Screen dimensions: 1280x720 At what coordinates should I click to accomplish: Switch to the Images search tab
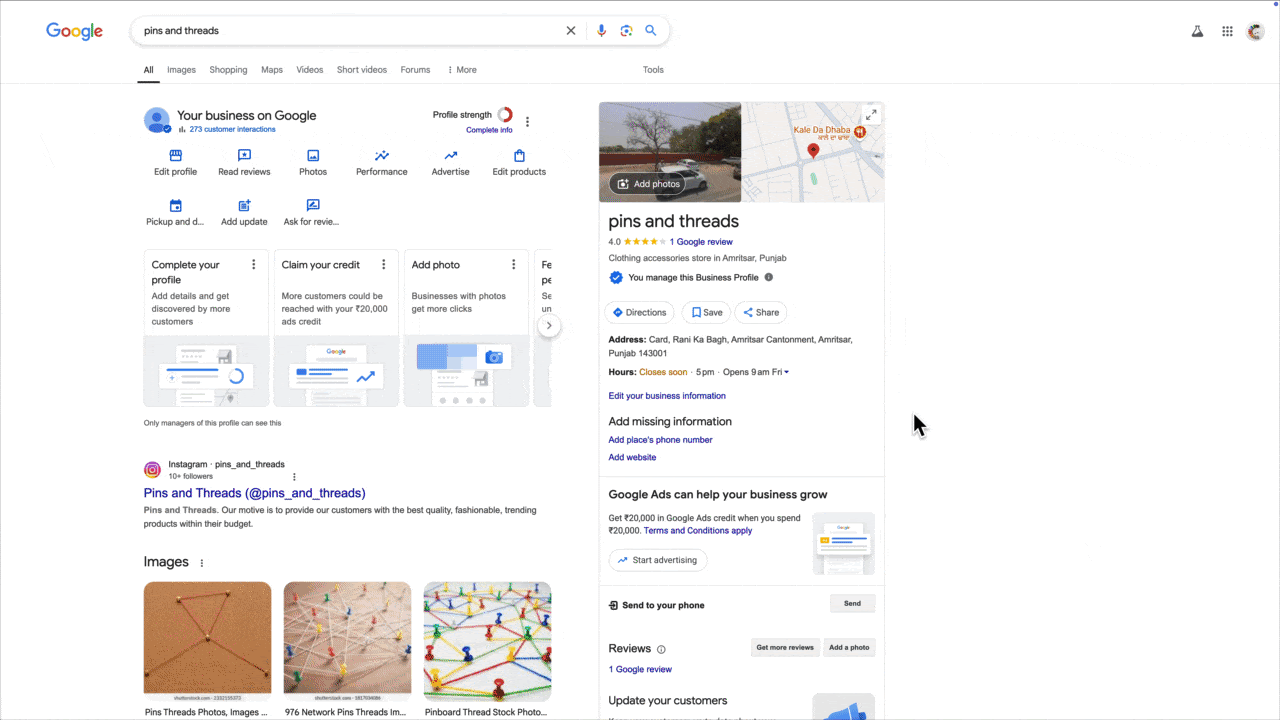click(x=181, y=69)
